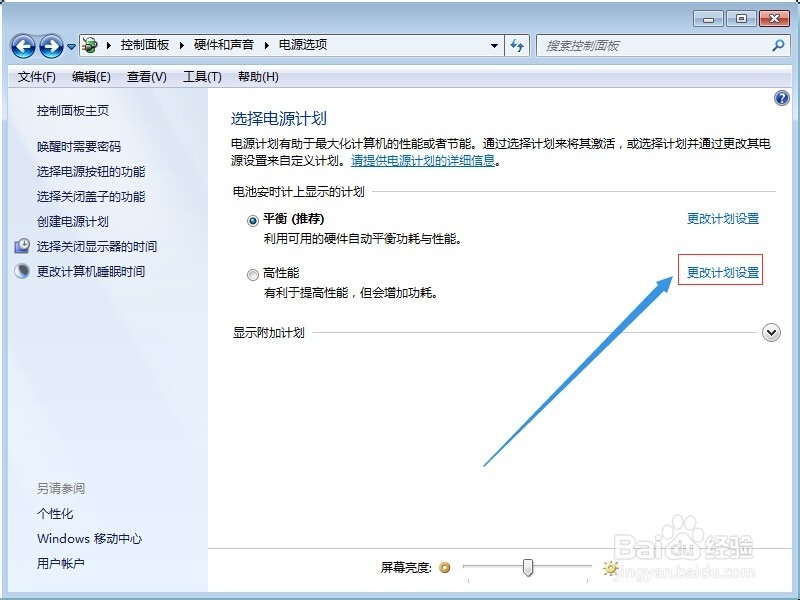The image size is (800, 600).
Task: Click the sun brightness icon near the slider
Action: click(x=609, y=568)
